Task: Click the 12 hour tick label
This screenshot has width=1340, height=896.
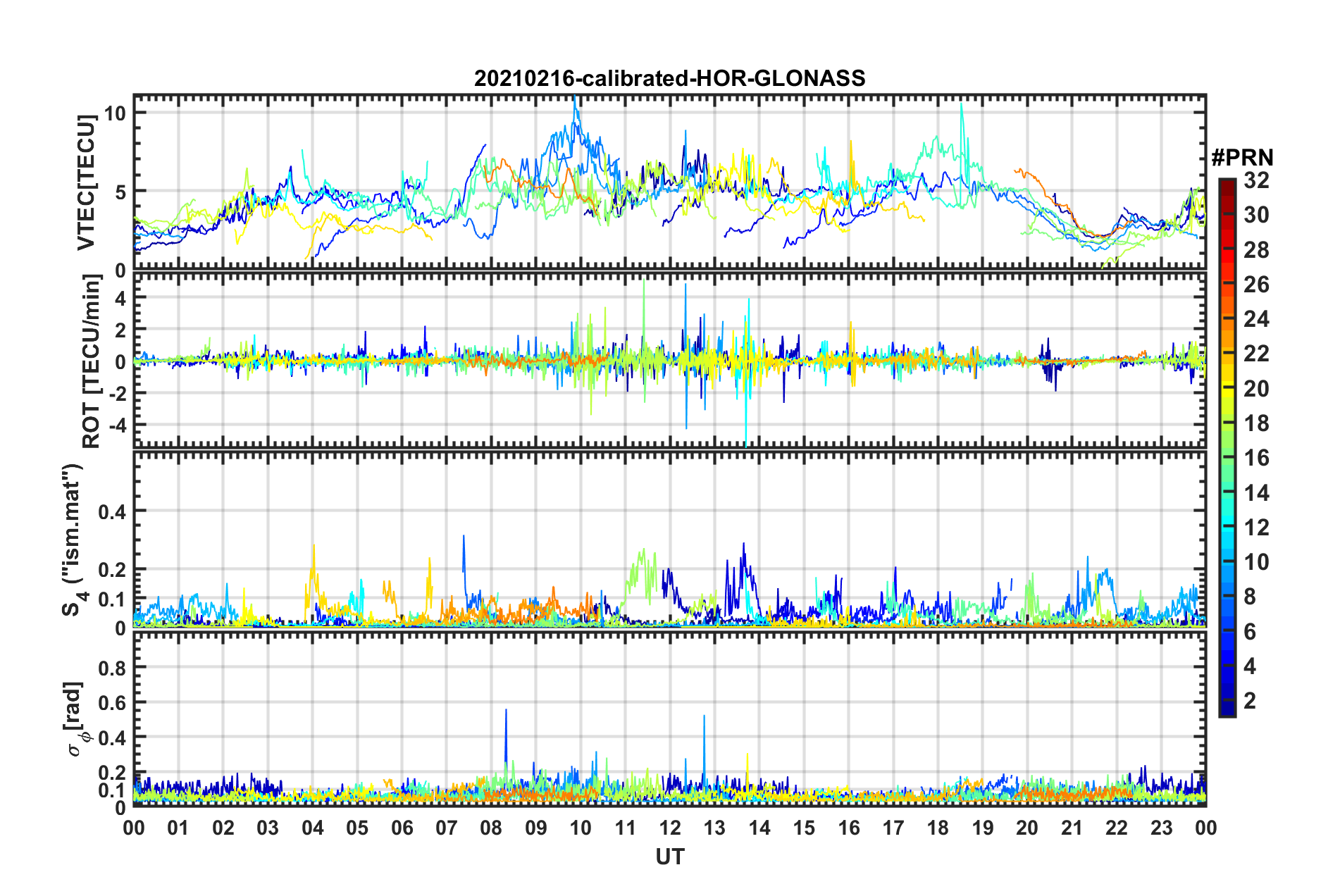Action: [x=669, y=828]
